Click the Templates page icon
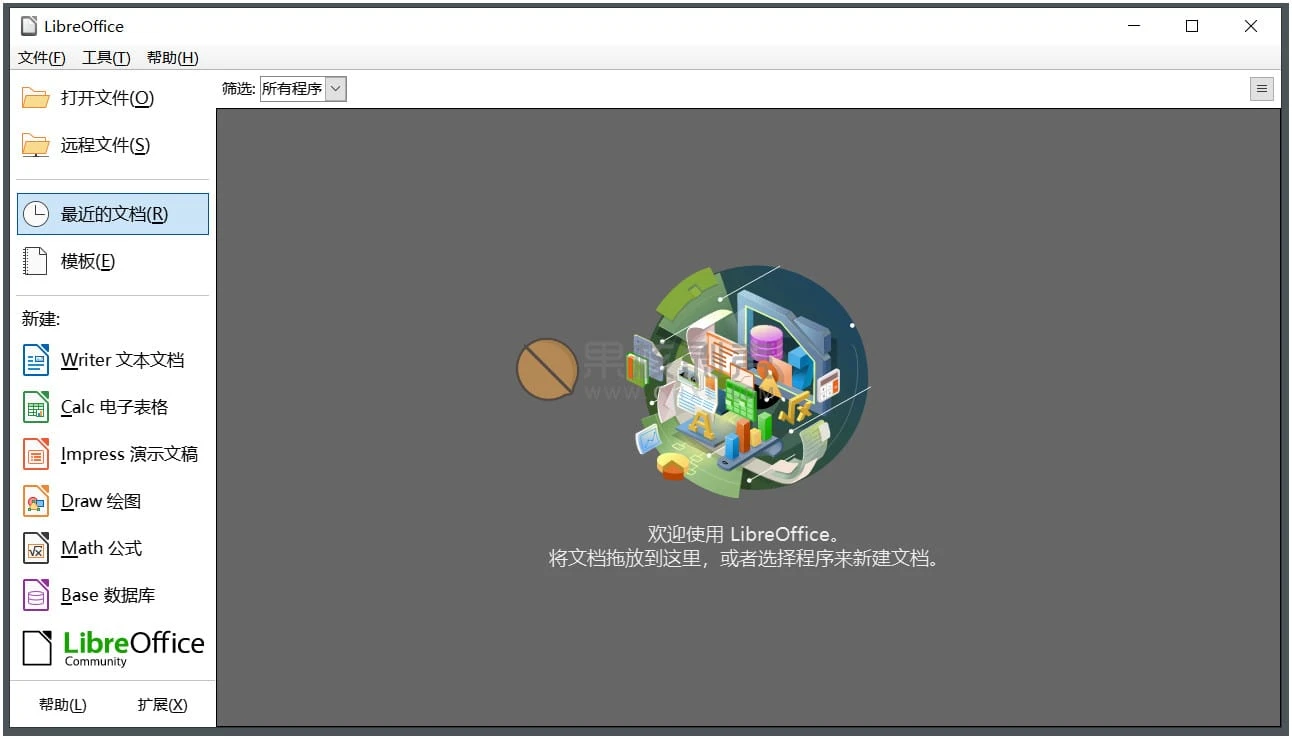Screen dimensions: 1292x739 click(36, 261)
